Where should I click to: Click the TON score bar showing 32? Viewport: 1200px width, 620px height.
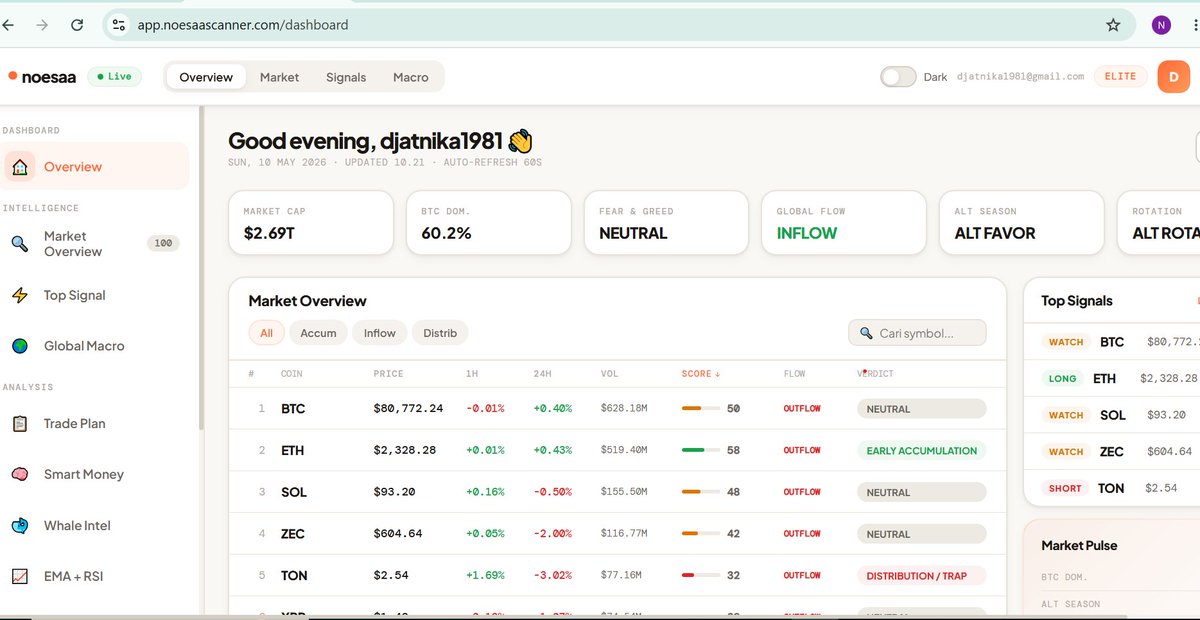[700, 576]
